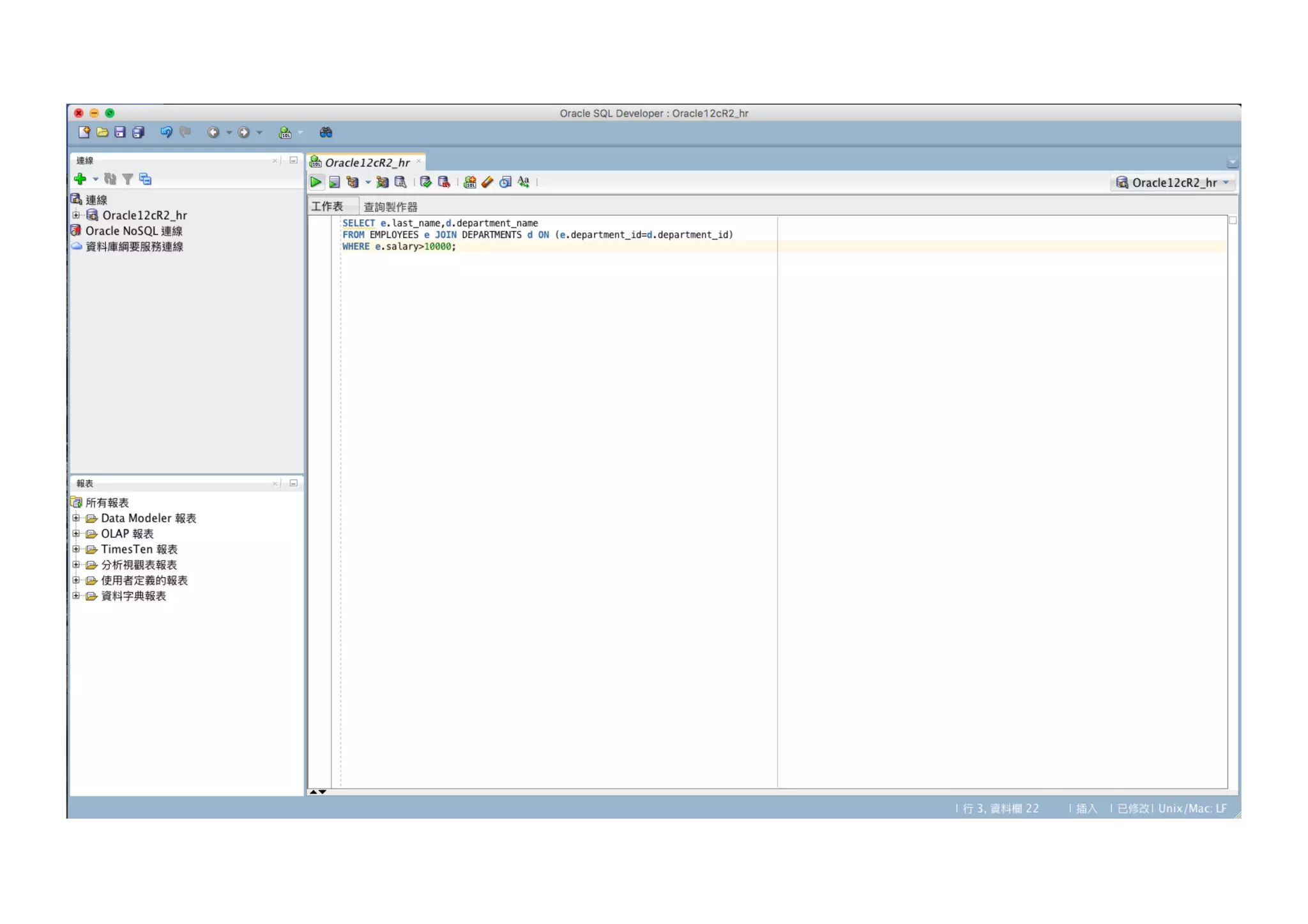Close the 報表 panel with its x

(x=275, y=483)
